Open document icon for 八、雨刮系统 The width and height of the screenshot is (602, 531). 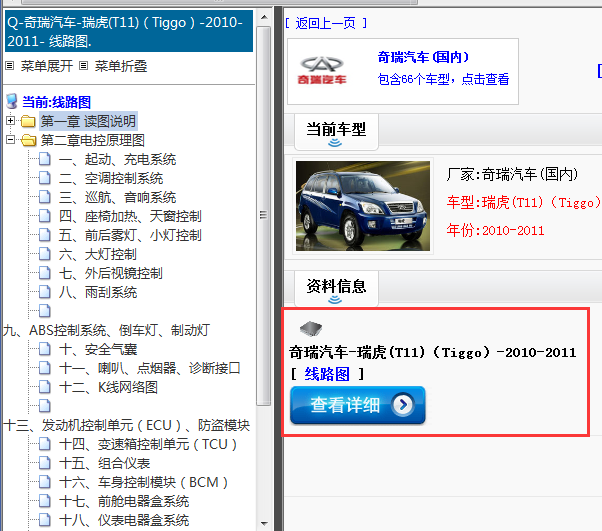[x=45, y=292]
